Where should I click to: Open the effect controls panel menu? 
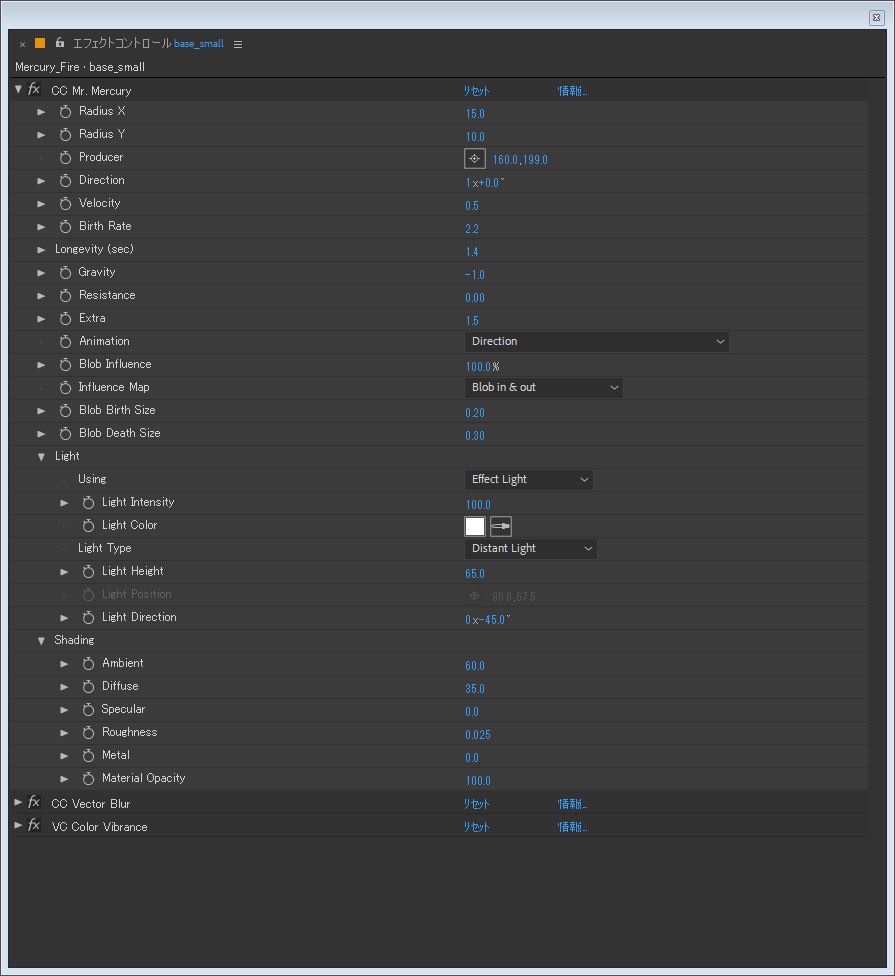point(238,44)
